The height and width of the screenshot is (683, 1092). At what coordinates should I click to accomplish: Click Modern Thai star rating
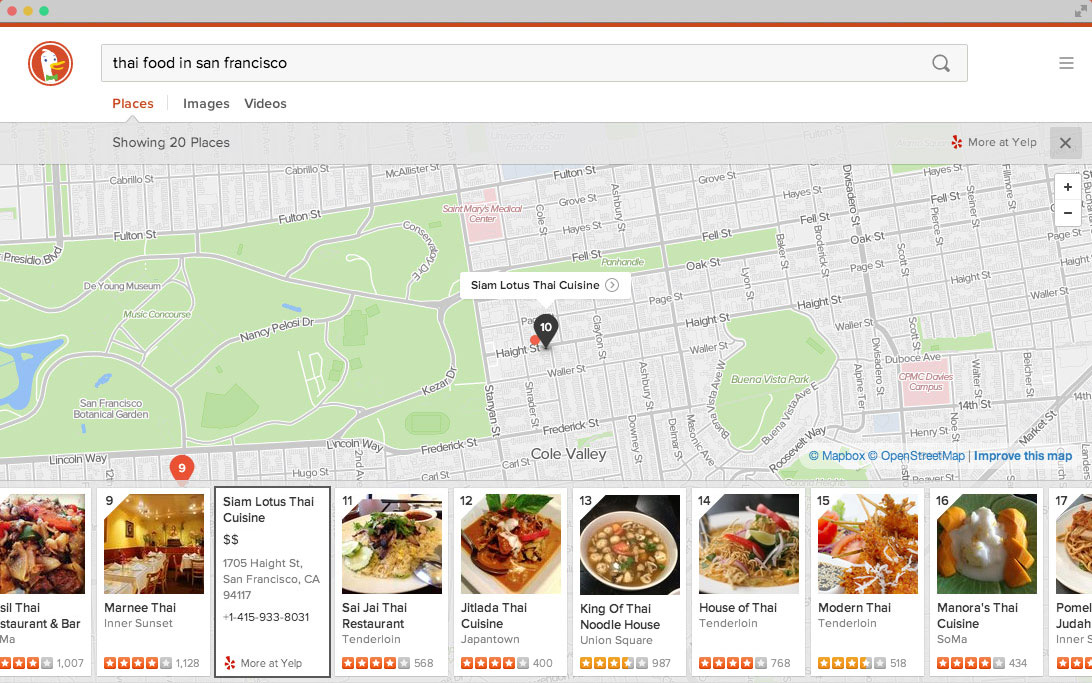852,663
